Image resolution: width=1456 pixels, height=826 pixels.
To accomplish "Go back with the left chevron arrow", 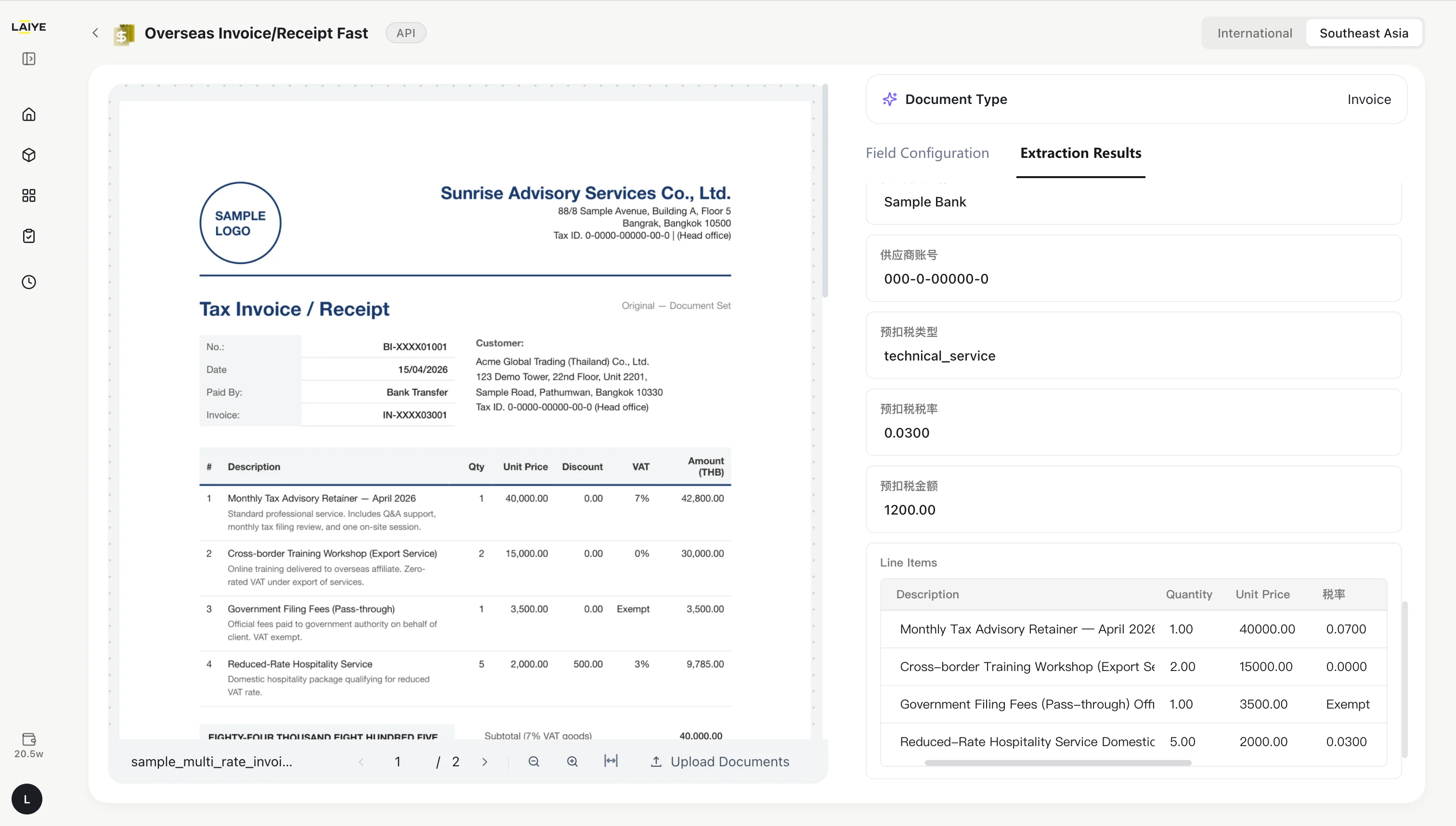I will [95, 33].
